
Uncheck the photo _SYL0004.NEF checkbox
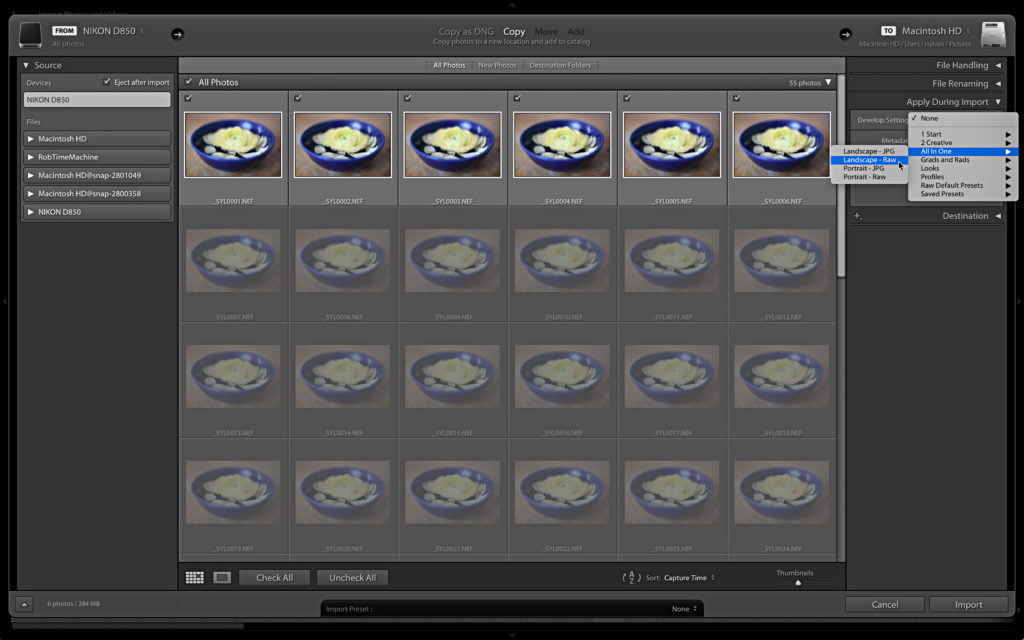pos(517,98)
